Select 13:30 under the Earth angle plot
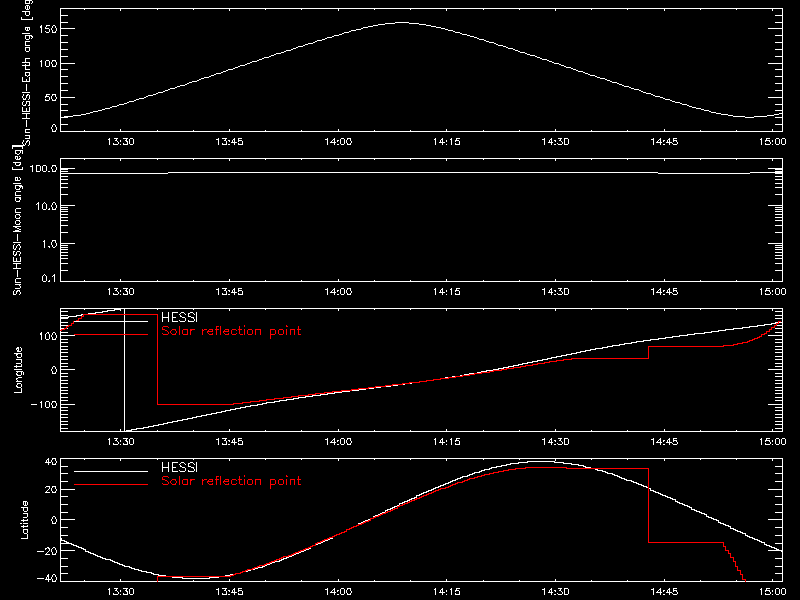The width and height of the screenshot is (800, 600). pos(121,142)
